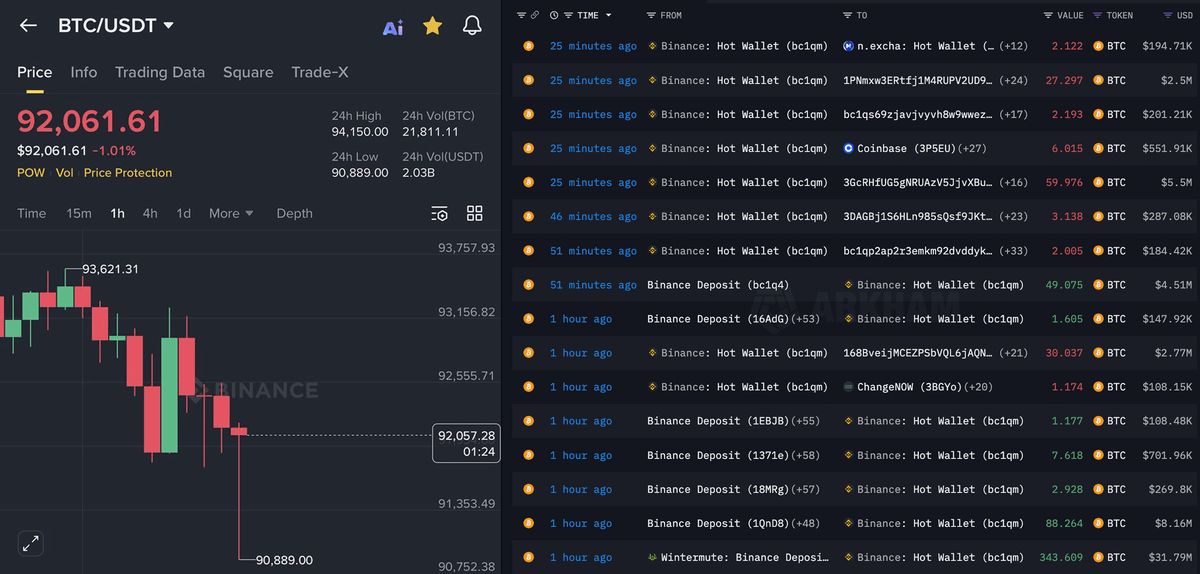Switch to the Depth chart view

tap(294, 213)
